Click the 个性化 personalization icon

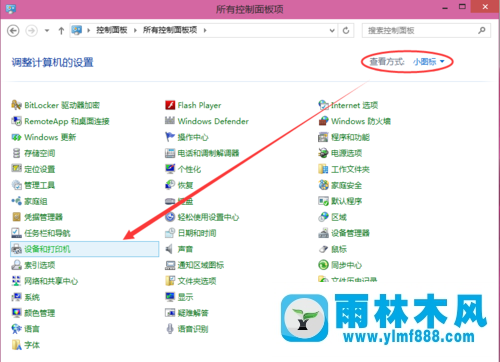pos(170,169)
